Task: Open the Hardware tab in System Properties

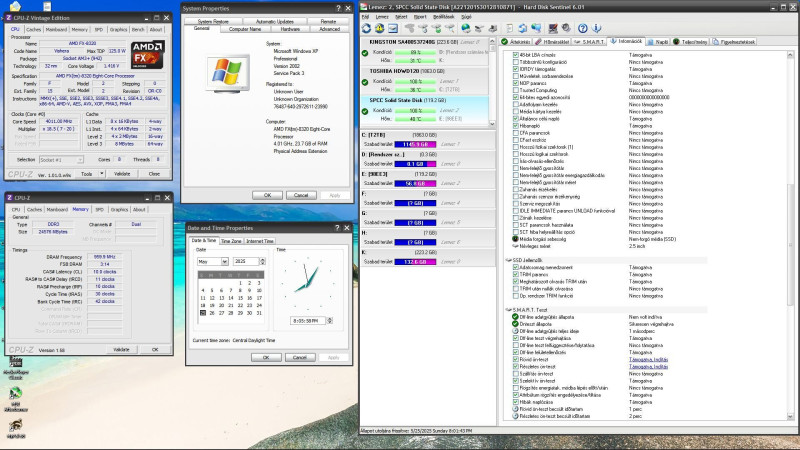Action: coord(290,29)
